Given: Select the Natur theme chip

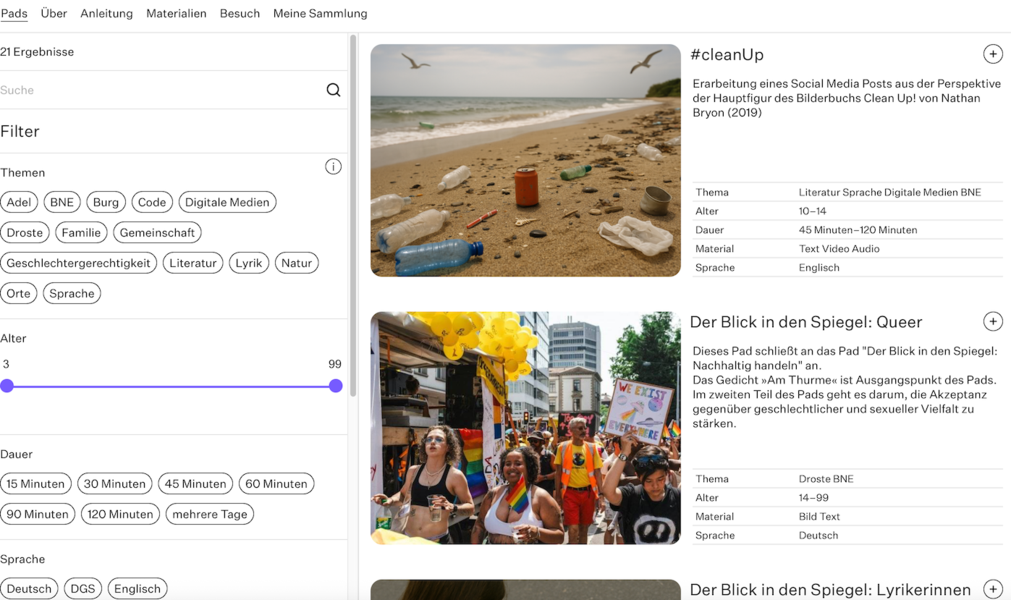Looking at the screenshot, I should pos(297,263).
